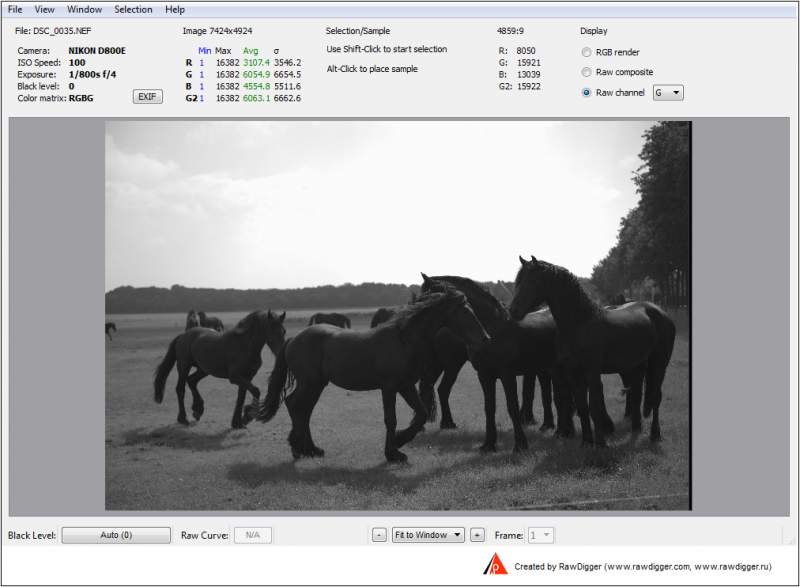
Task: Click the B channel Avg value 4554.8
Action: tap(256, 86)
